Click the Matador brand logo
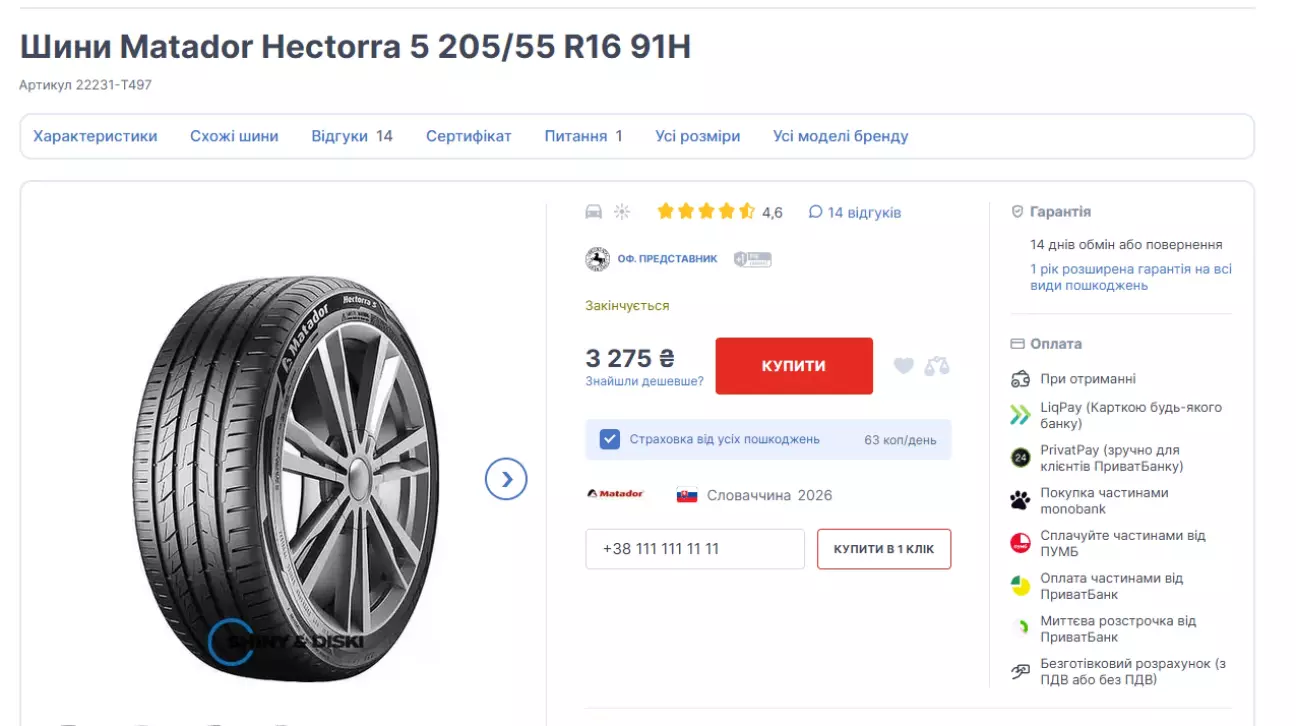This screenshot has height=726, width=1296. pyautogui.click(x=615, y=494)
